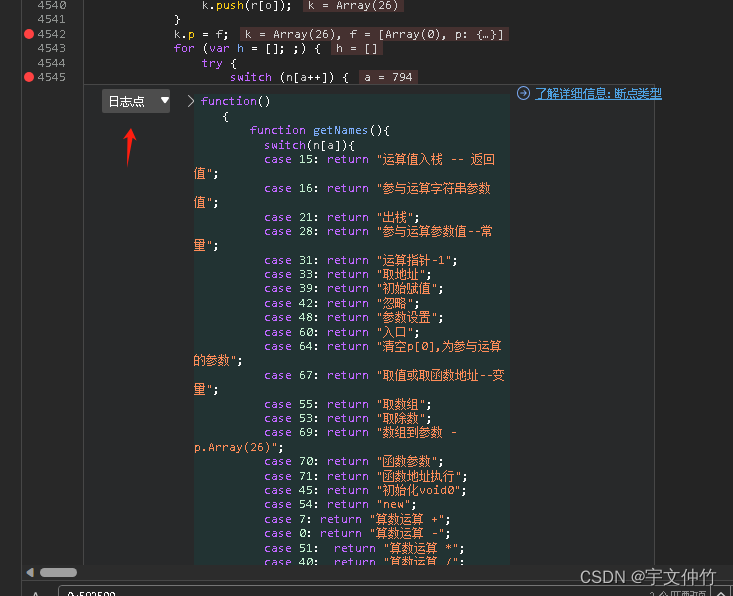This screenshot has height=596, width=733.
Task: Click the inline value 'h = []'
Action: click(x=357, y=49)
